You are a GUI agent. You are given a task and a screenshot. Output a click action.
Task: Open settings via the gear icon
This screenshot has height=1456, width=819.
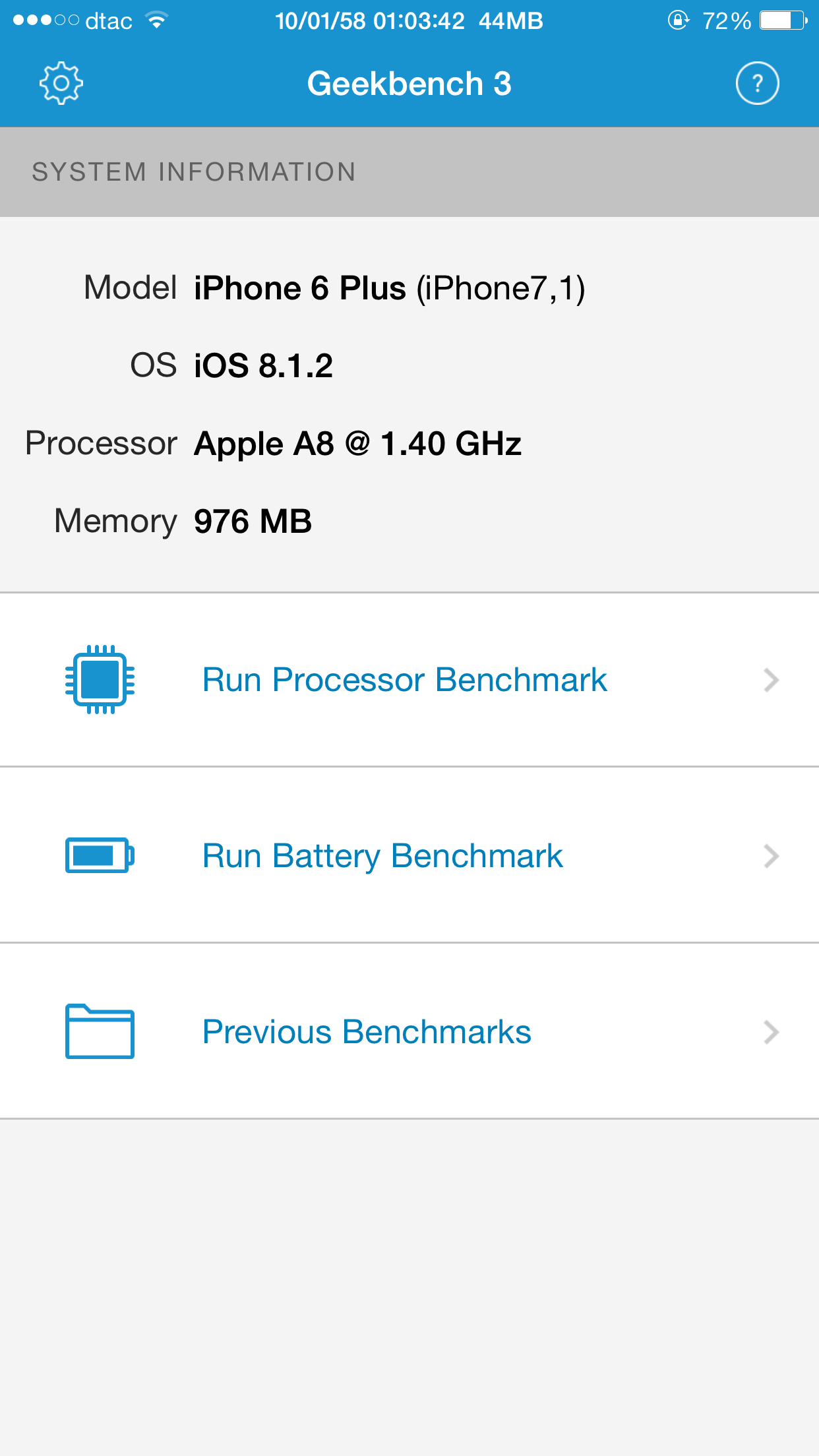pos(61,83)
